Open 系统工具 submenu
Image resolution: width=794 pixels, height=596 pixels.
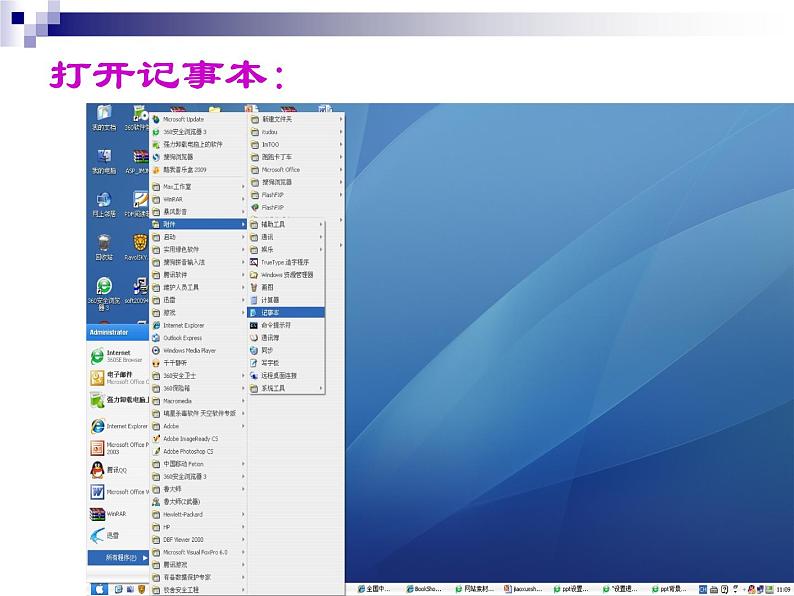[286, 388]
